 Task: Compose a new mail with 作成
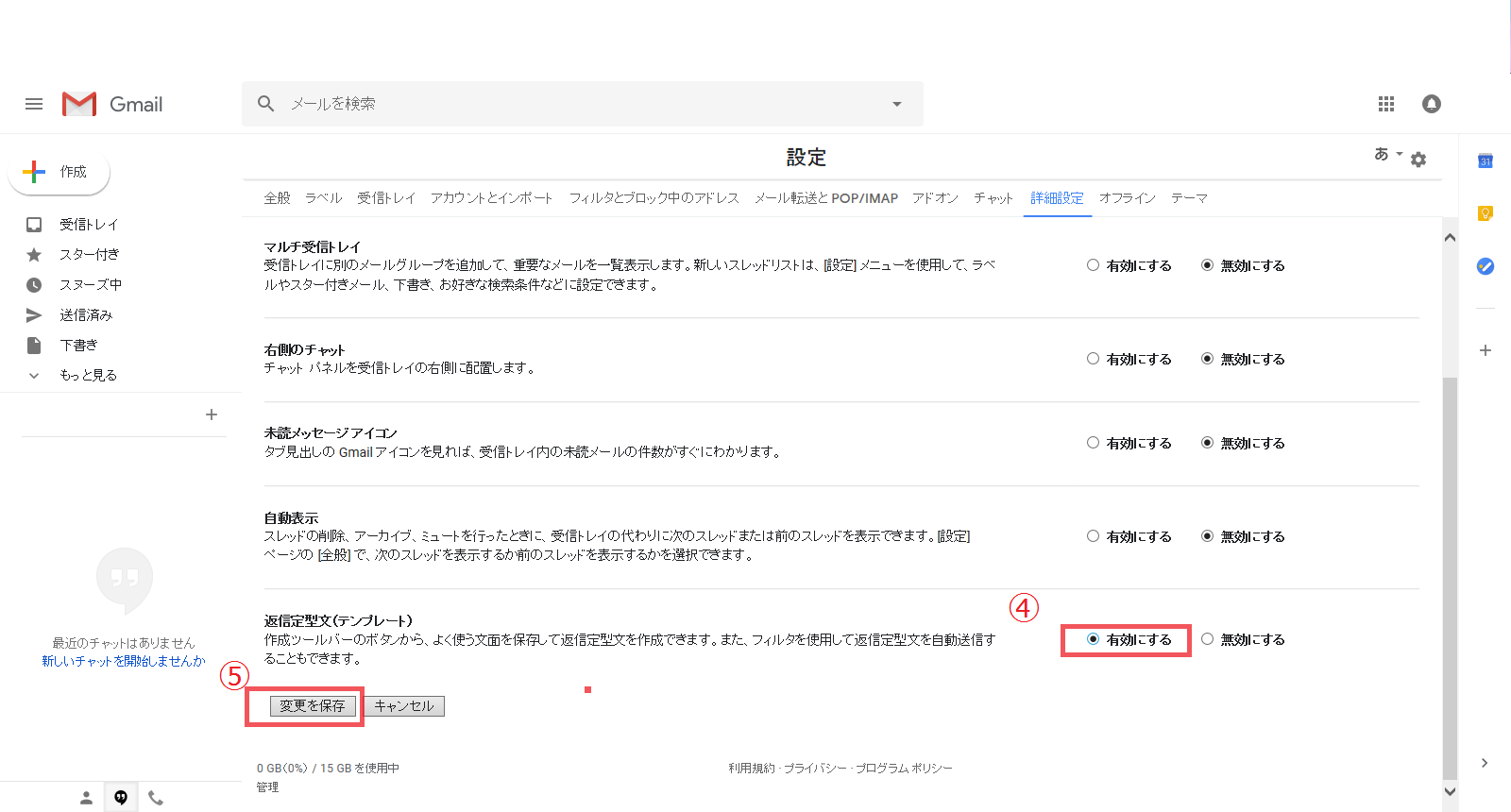coord(59,172)
